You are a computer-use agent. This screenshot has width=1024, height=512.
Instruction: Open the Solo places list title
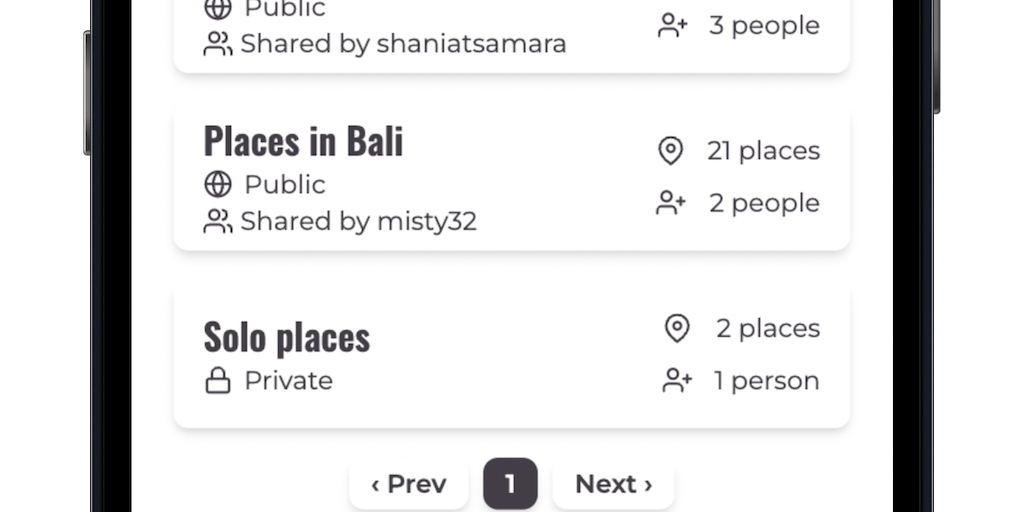click(287, 338)
